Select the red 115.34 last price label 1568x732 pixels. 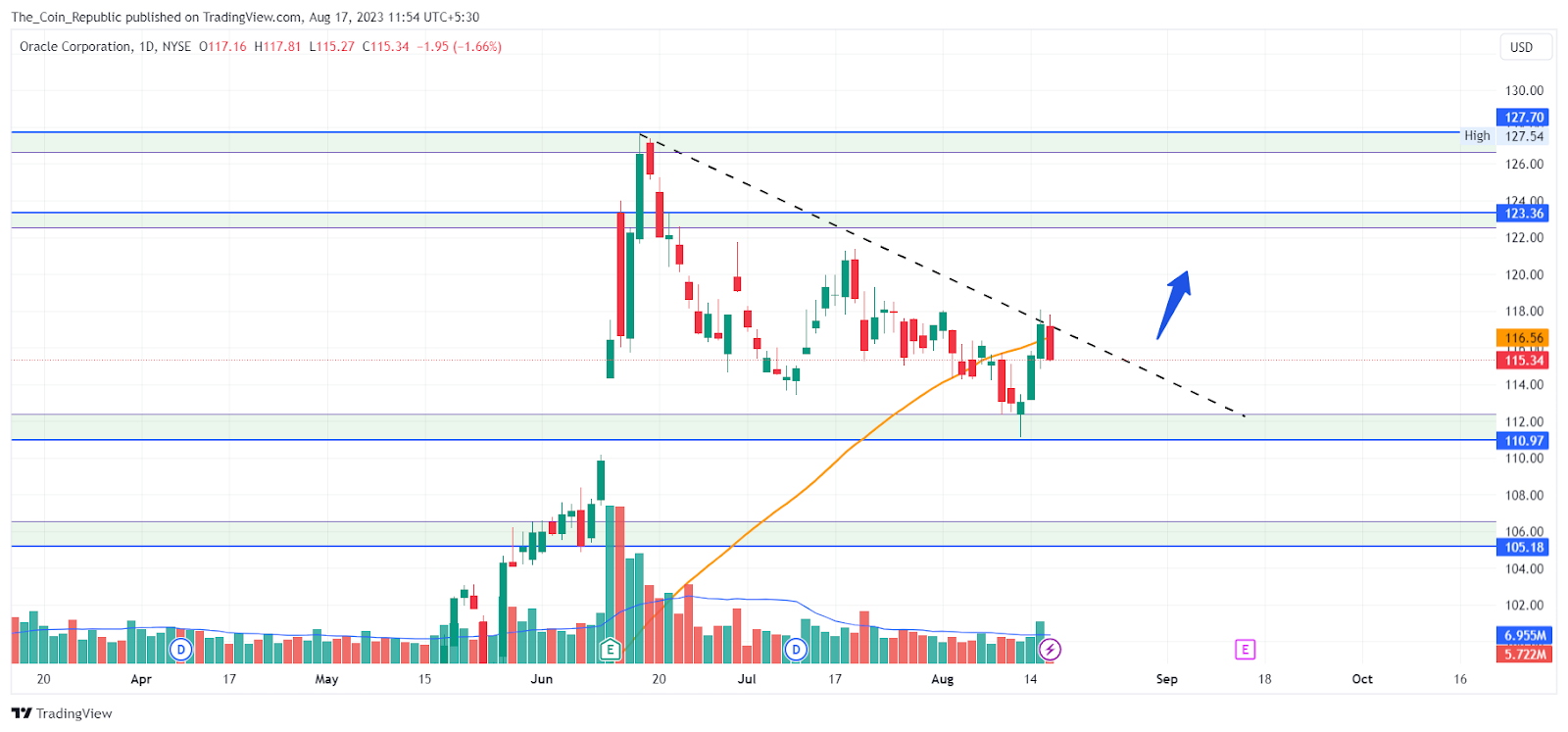point(1524,360)
